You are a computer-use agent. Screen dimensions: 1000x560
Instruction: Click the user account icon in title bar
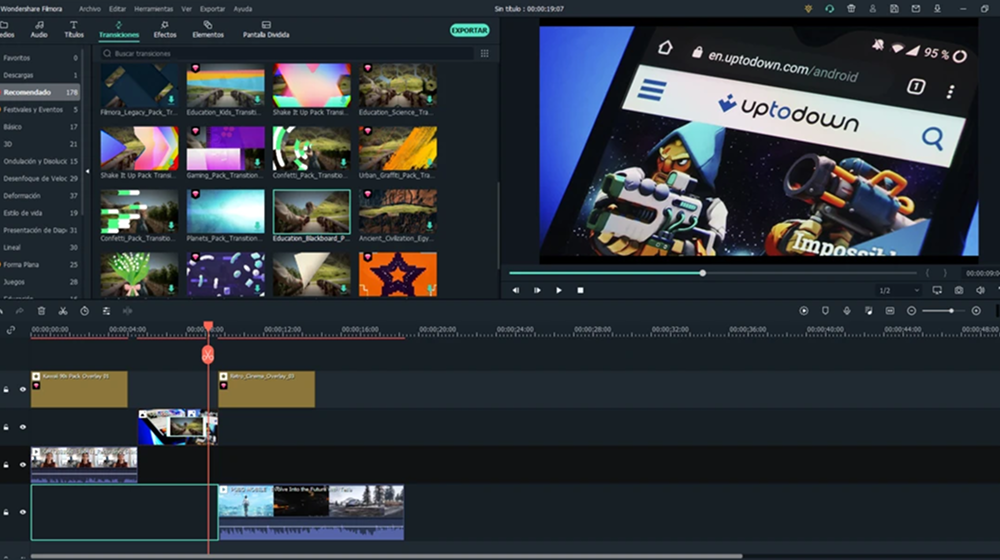[x=872, y=9]
